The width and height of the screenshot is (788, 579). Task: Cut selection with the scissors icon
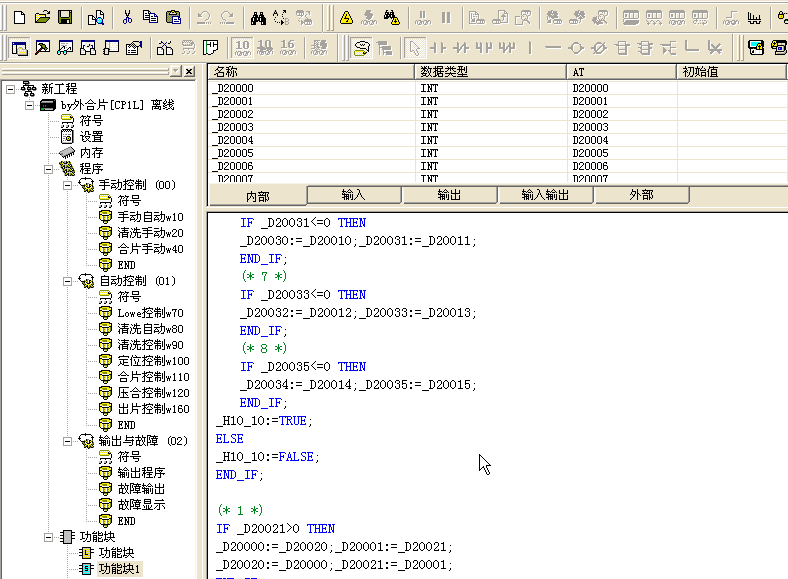pos(127,18)
